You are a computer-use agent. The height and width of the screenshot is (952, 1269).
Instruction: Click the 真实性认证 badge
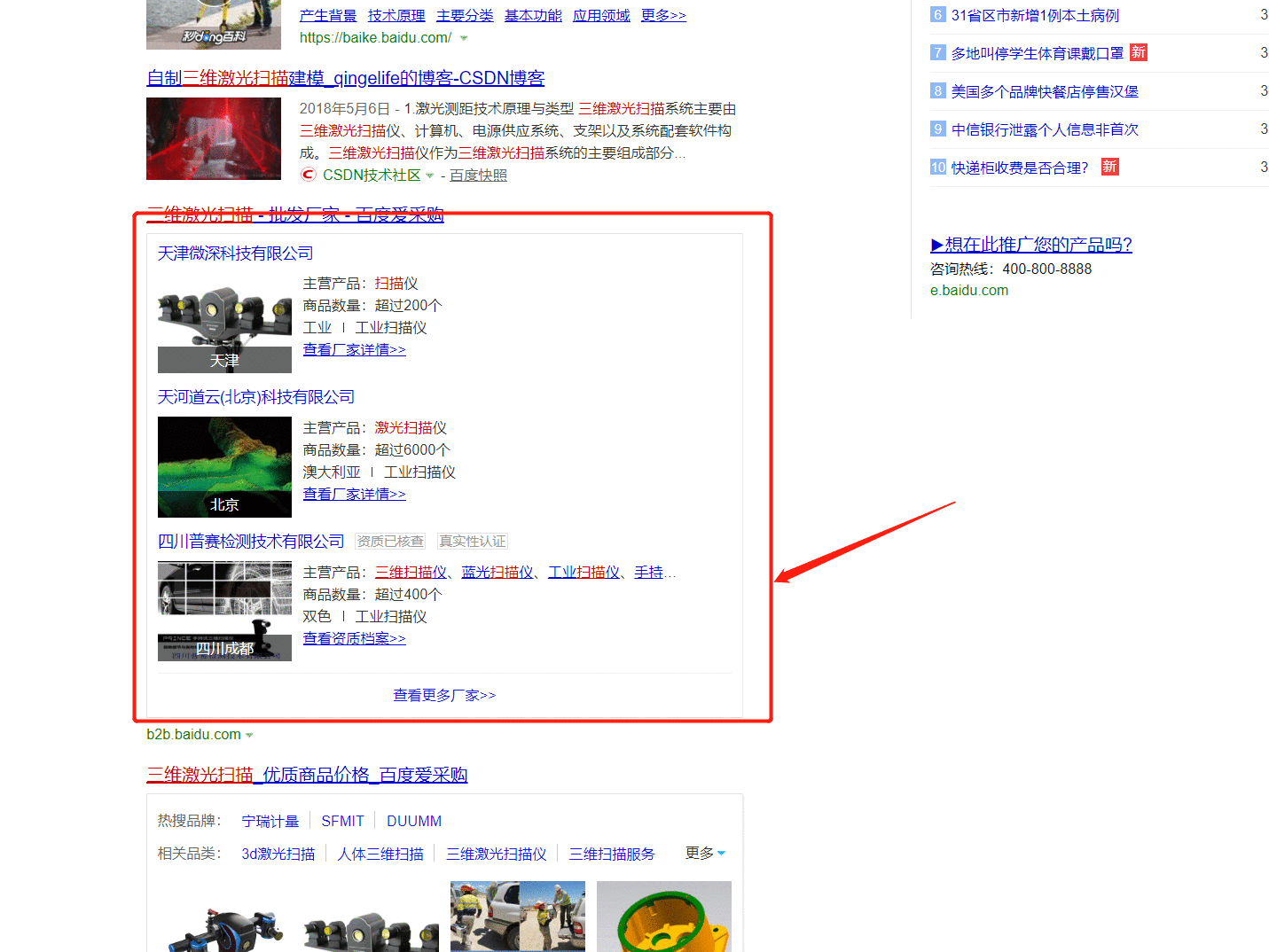(473, 542)
